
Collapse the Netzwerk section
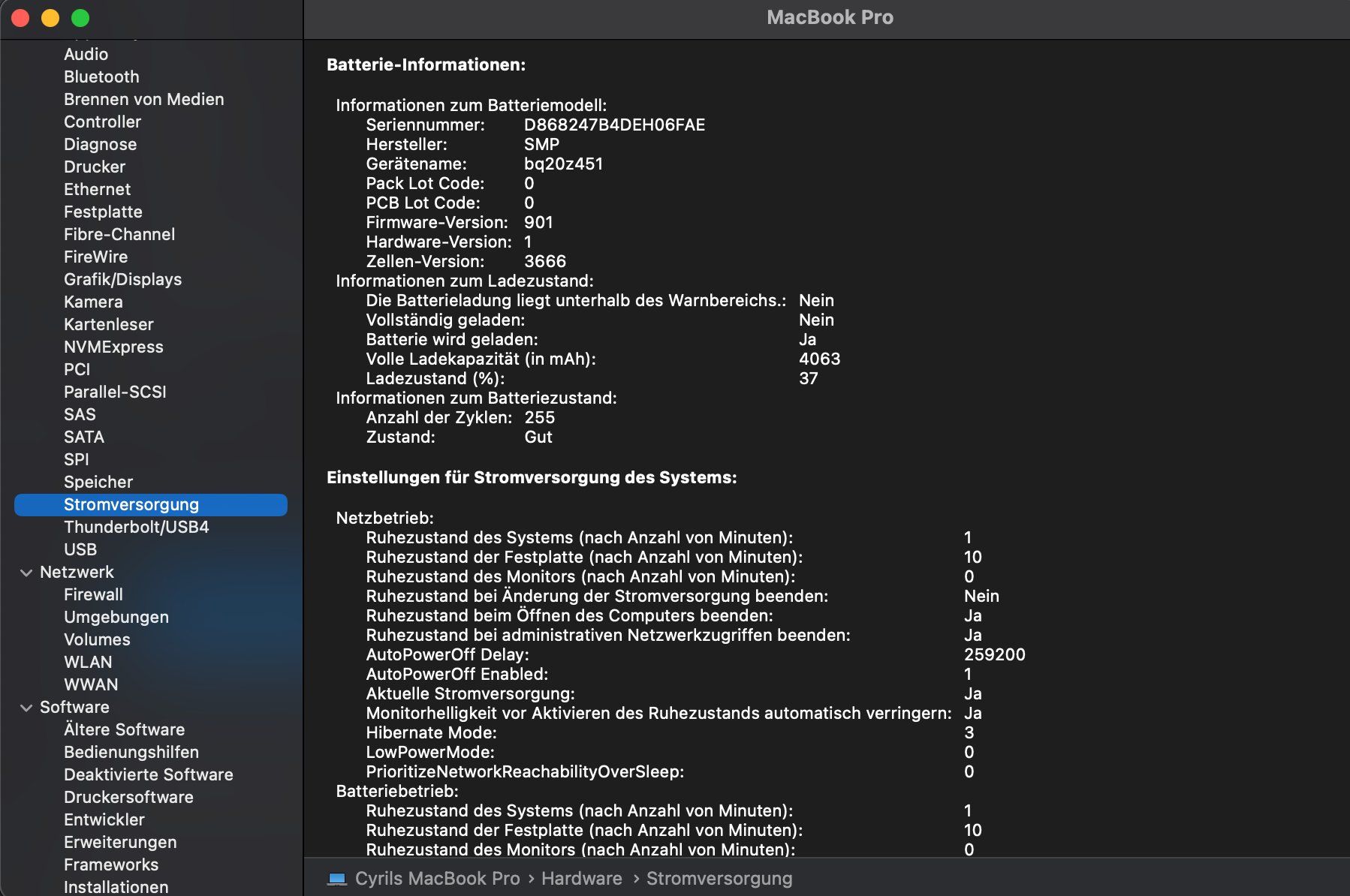26,573
